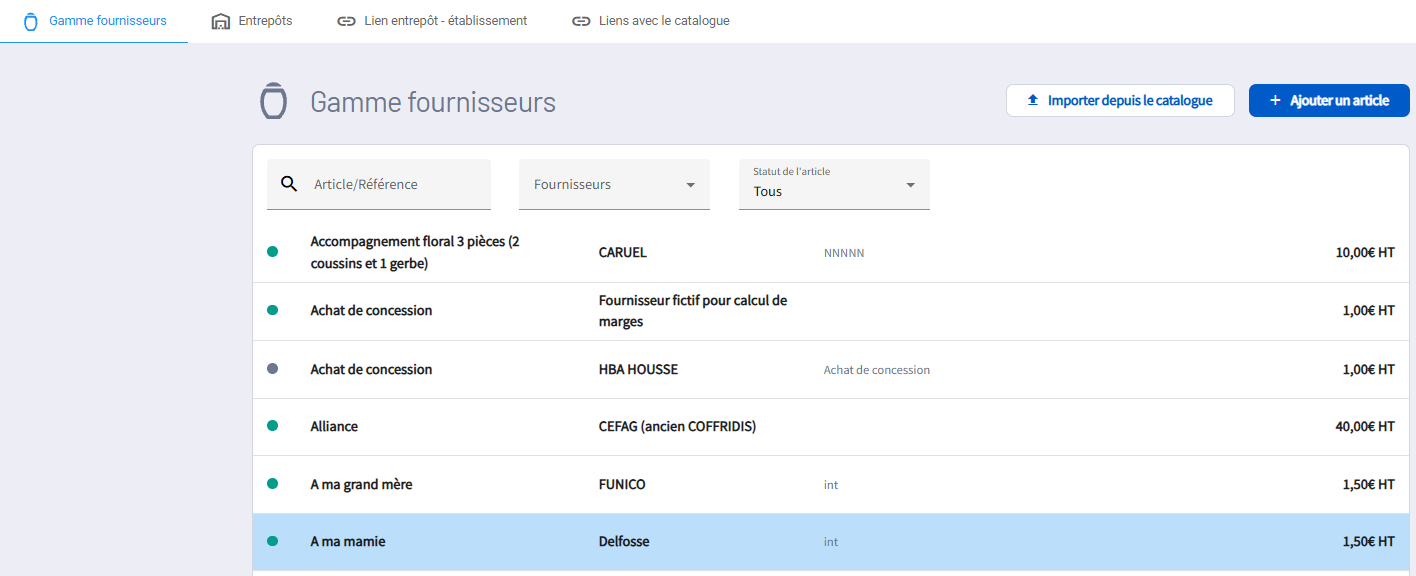Open the Liens avec le catalogue tab

coord(664,21)
